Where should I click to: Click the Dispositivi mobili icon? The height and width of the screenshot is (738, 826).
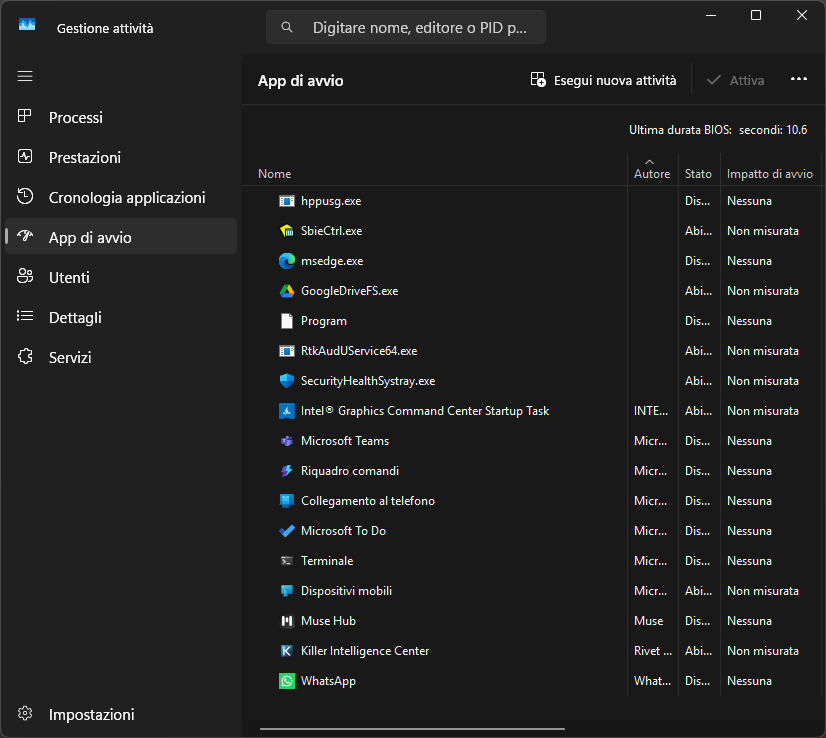[287, 591]
